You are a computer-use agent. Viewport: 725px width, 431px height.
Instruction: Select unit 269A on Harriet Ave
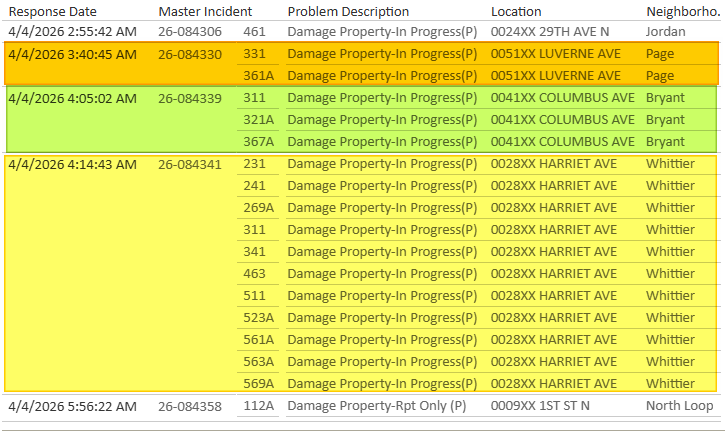pyautogui.click(x=258, y=208)
